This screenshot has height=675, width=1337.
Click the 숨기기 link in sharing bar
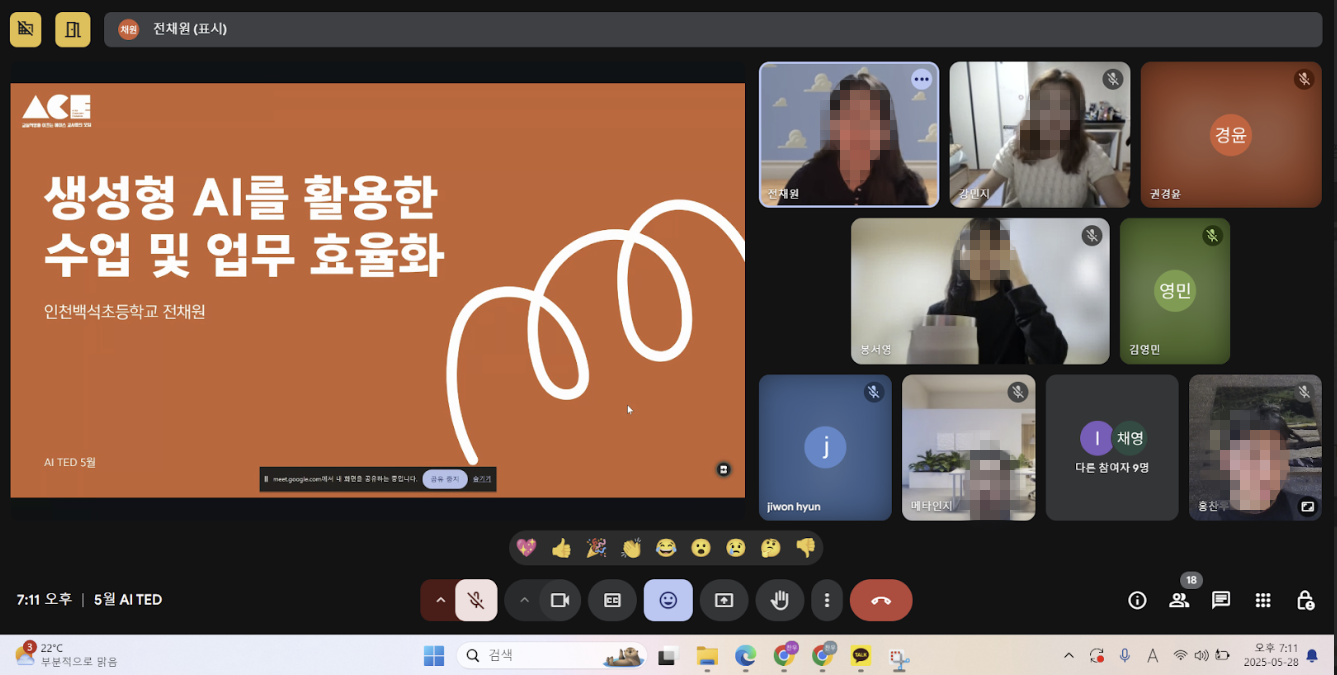tap(482, 479)
